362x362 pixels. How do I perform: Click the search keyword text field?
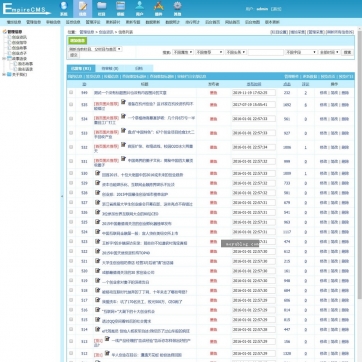266,52
